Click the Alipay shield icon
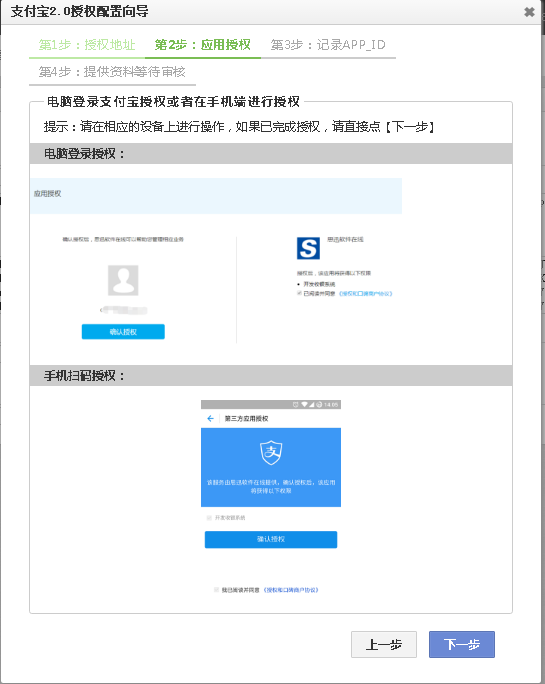Viewport: 545px width, 684px height. click(x=271, y=452)
